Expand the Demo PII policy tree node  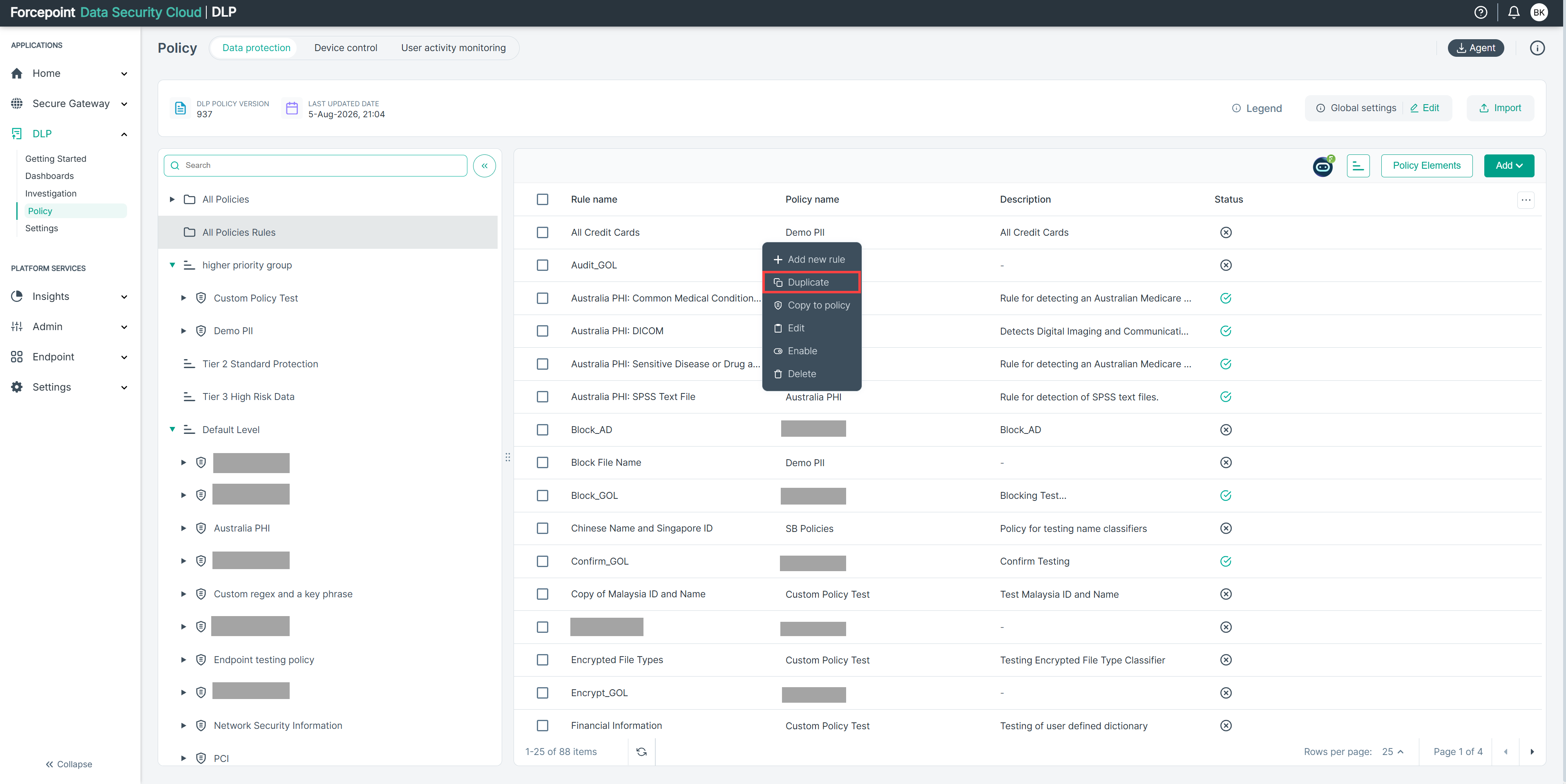coord(183,331)
